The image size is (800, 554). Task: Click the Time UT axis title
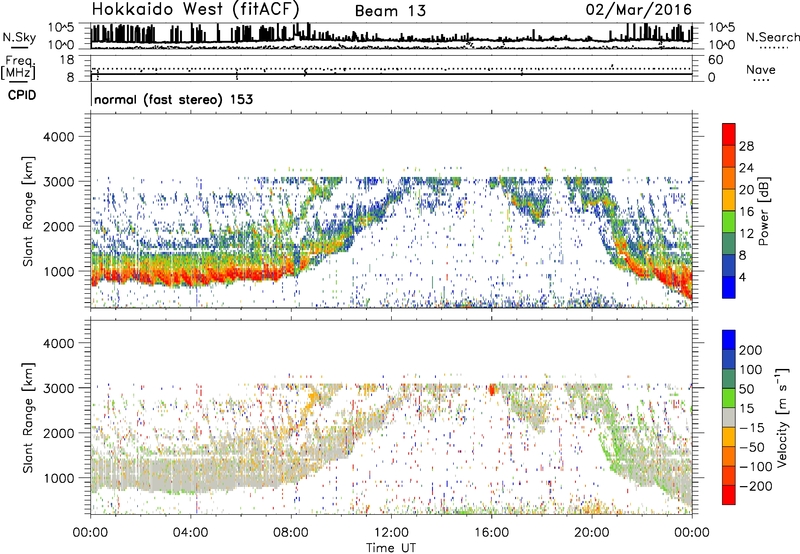391,548
